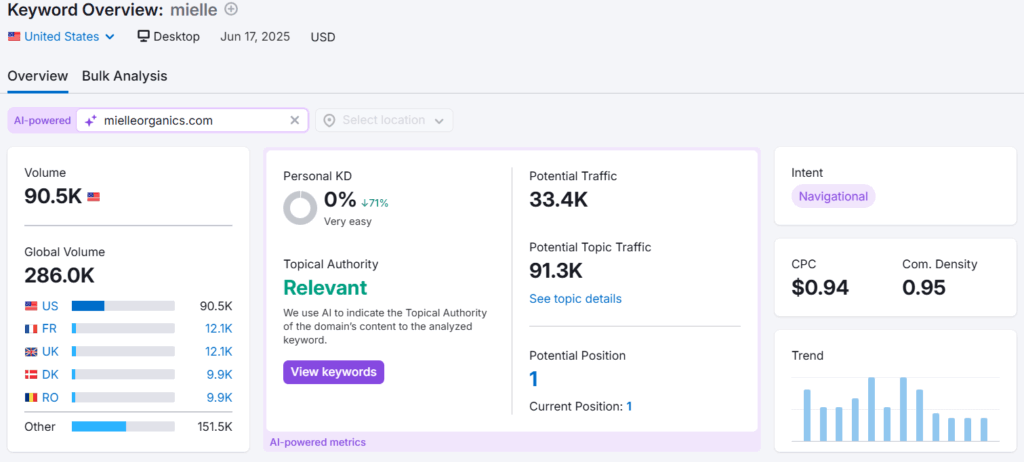The height and width of the screenshot is (462, 1024).
Task: Click the Personal KD donut chart
Action: click(300, 208)
